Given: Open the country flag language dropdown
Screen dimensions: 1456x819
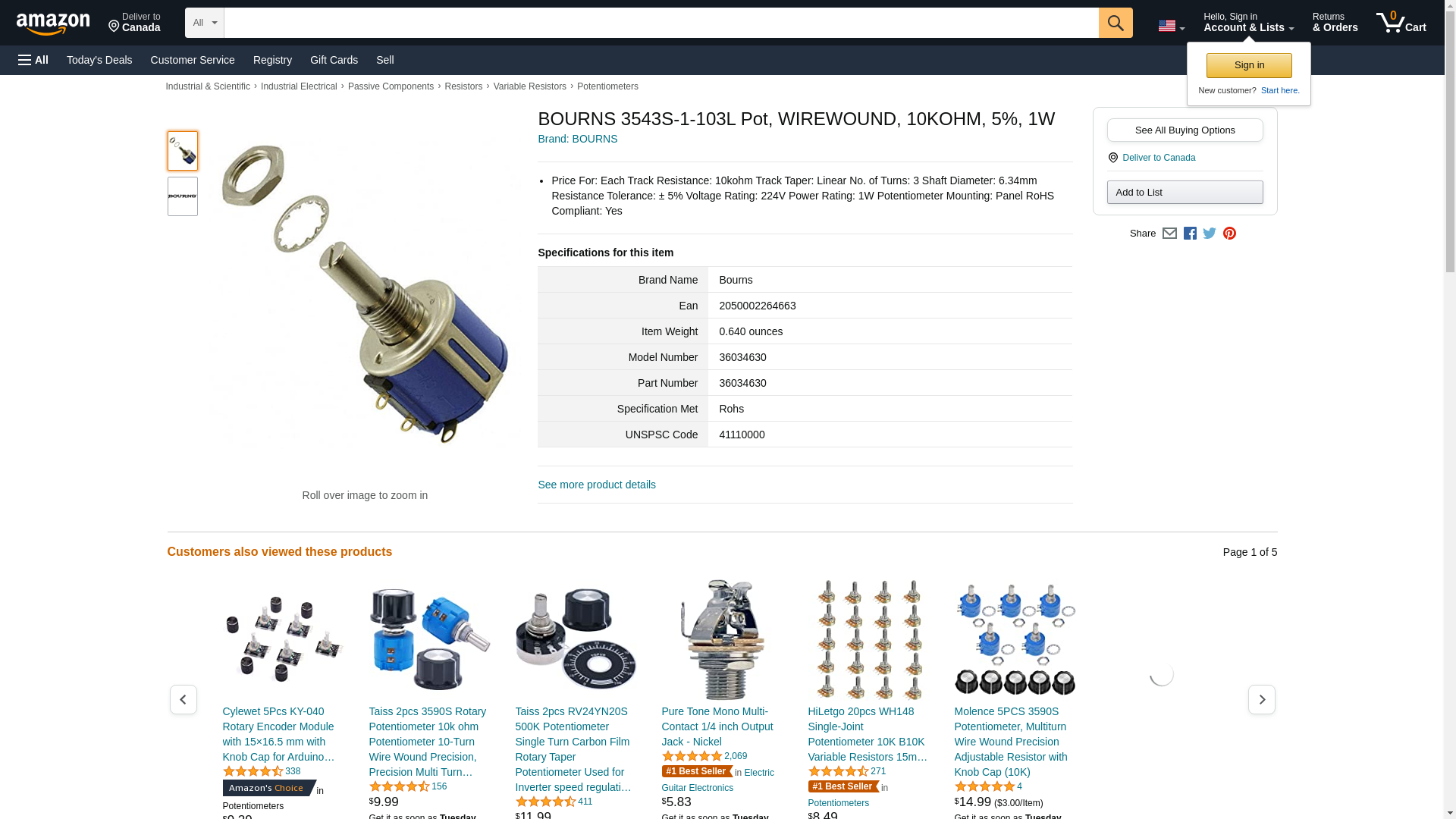Looking at the screenshot, I should (1171, 26).
